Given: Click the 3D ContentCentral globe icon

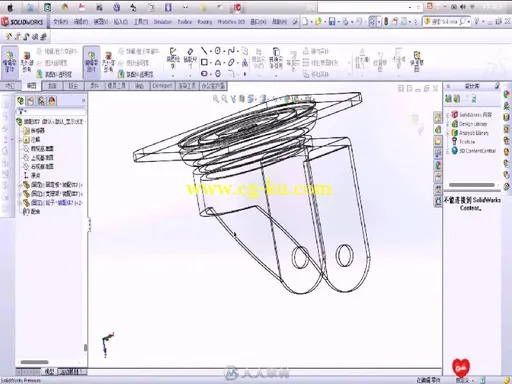Looking at the screenshot, I should coord(454,151).
